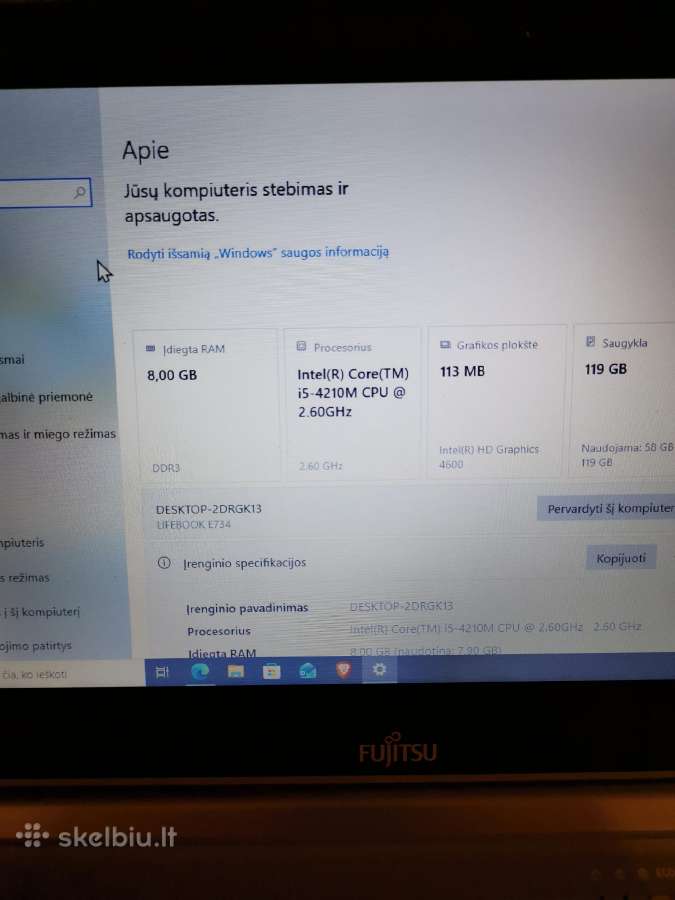This screenshot has width=675, height=900.
Task: Click the Intel(R) HD Graphics 4600 text
Action: pos(488,456)
